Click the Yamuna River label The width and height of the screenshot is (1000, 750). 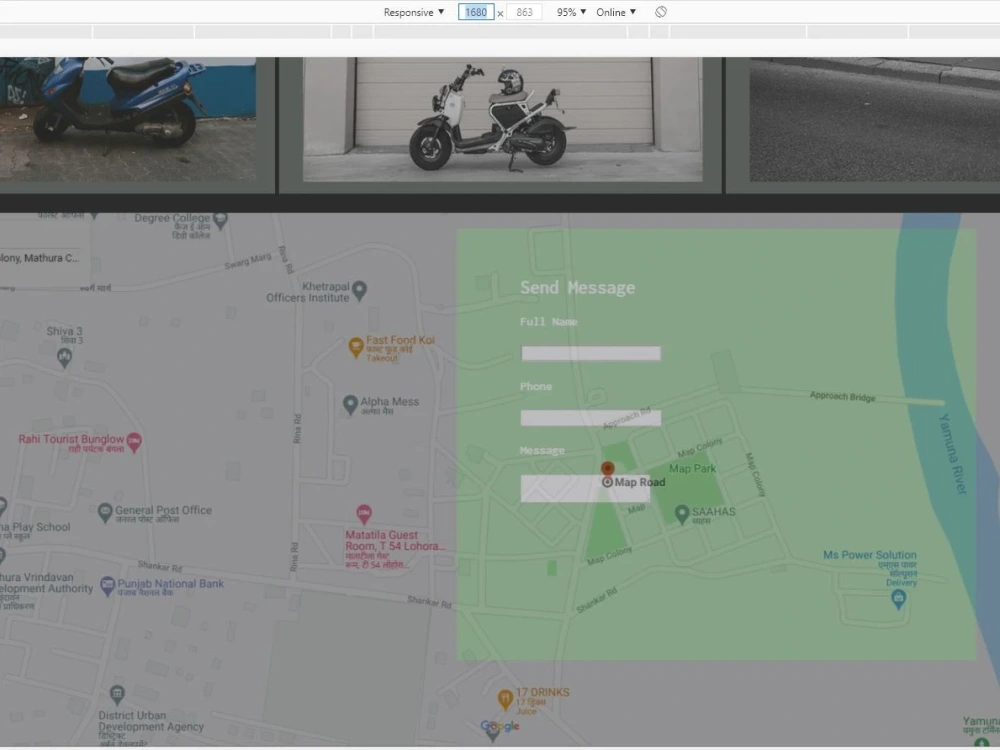[x=953, y=453]
